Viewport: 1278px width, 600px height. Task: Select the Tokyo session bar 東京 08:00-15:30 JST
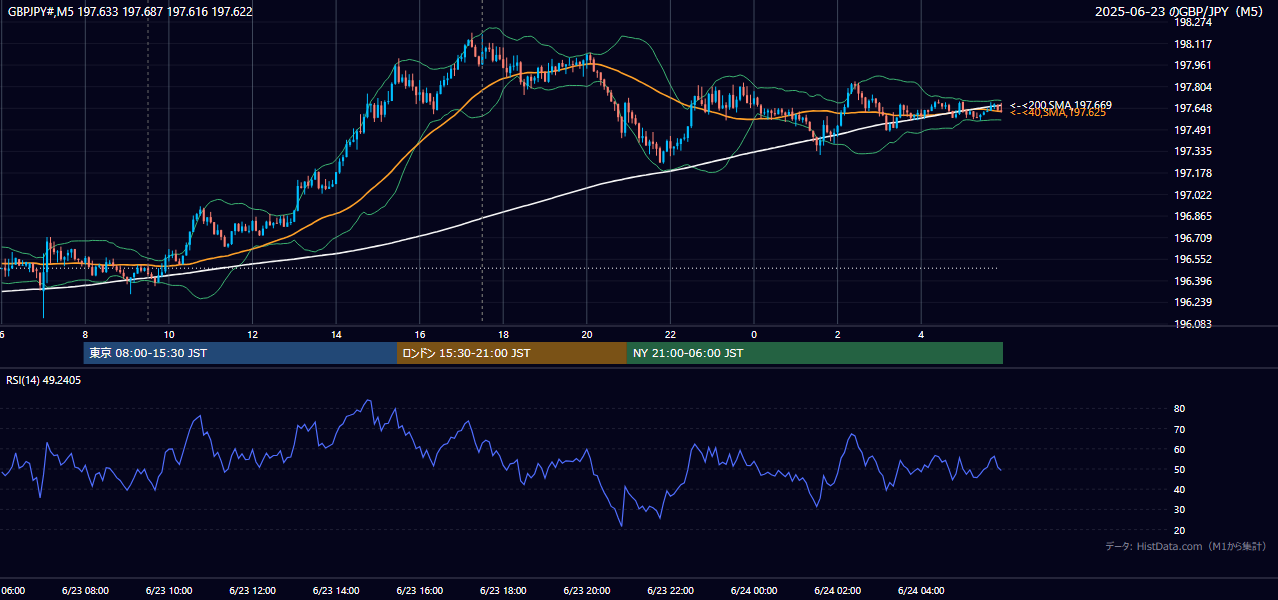pos(241,353)
